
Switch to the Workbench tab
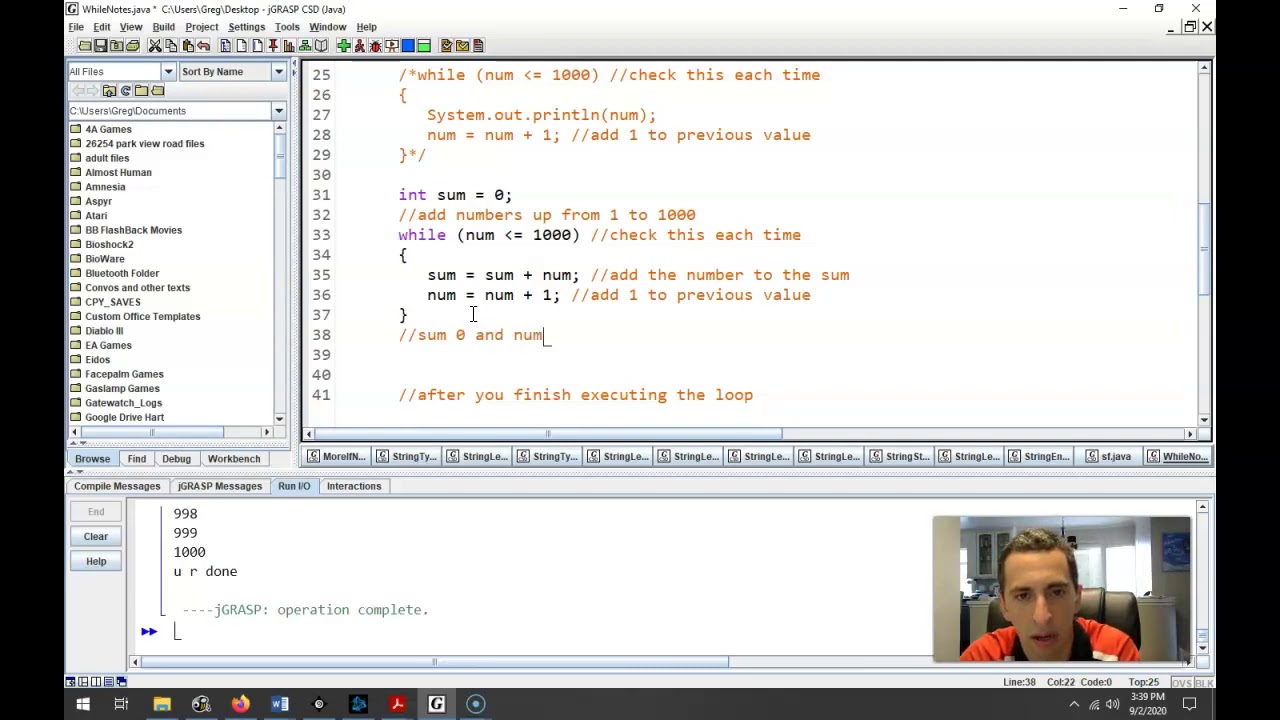coord(233,459)
